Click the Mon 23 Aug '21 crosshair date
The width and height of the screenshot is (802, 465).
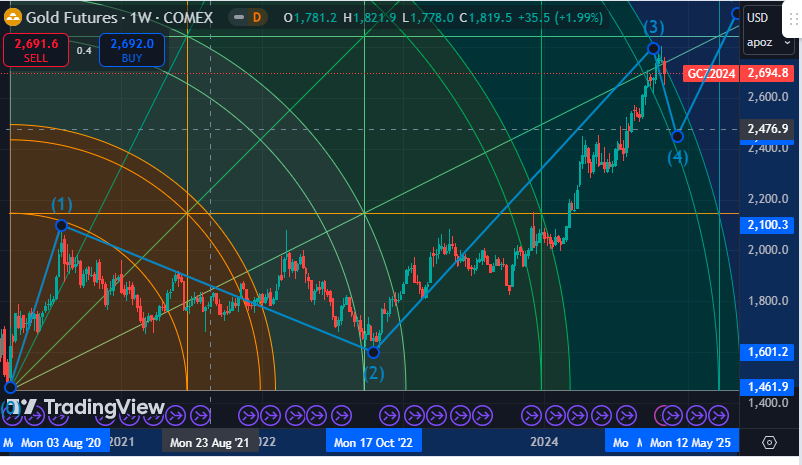209,442
